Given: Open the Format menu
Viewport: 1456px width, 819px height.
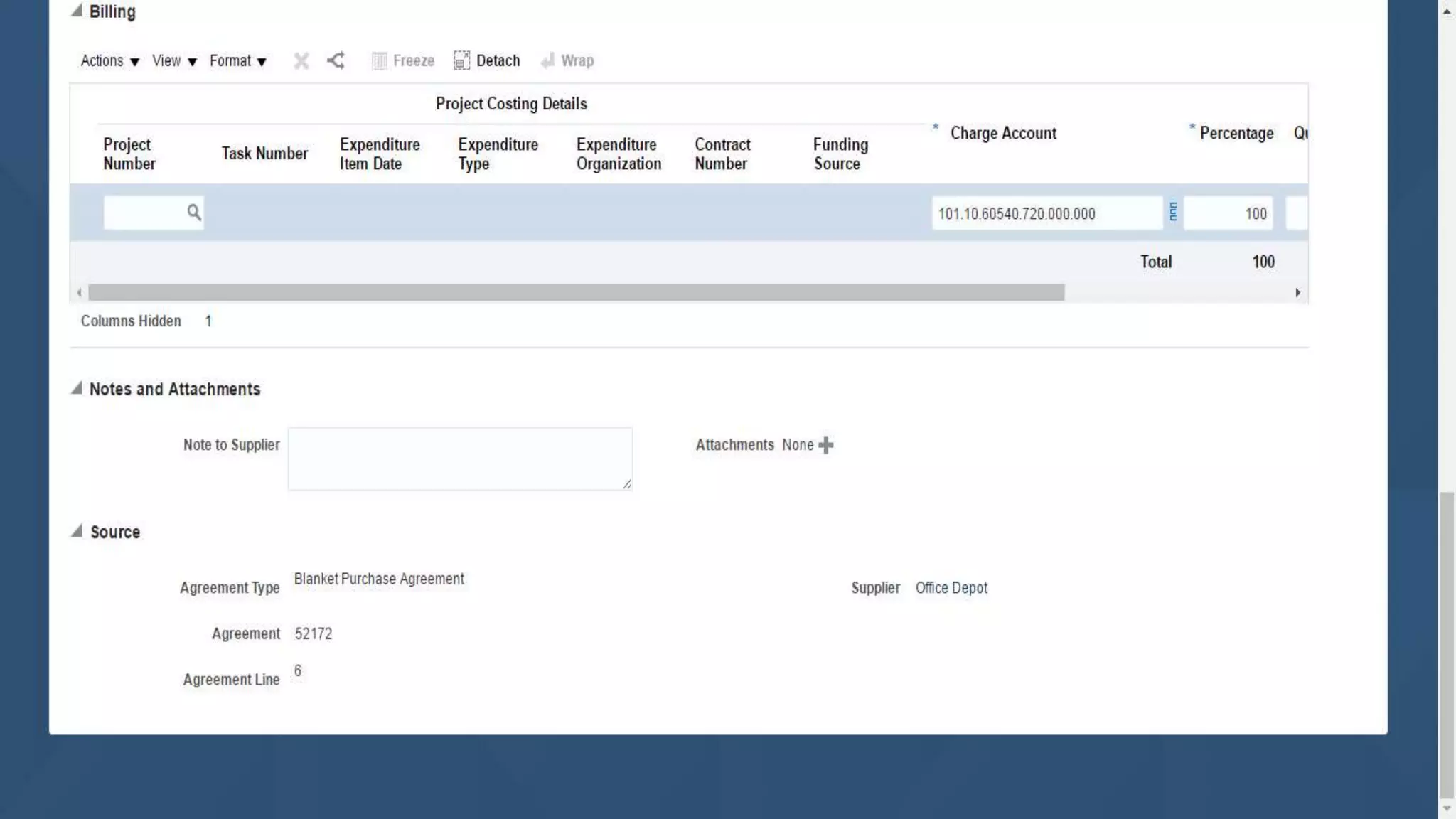Looking at the screenshot, I should [238, 61].
